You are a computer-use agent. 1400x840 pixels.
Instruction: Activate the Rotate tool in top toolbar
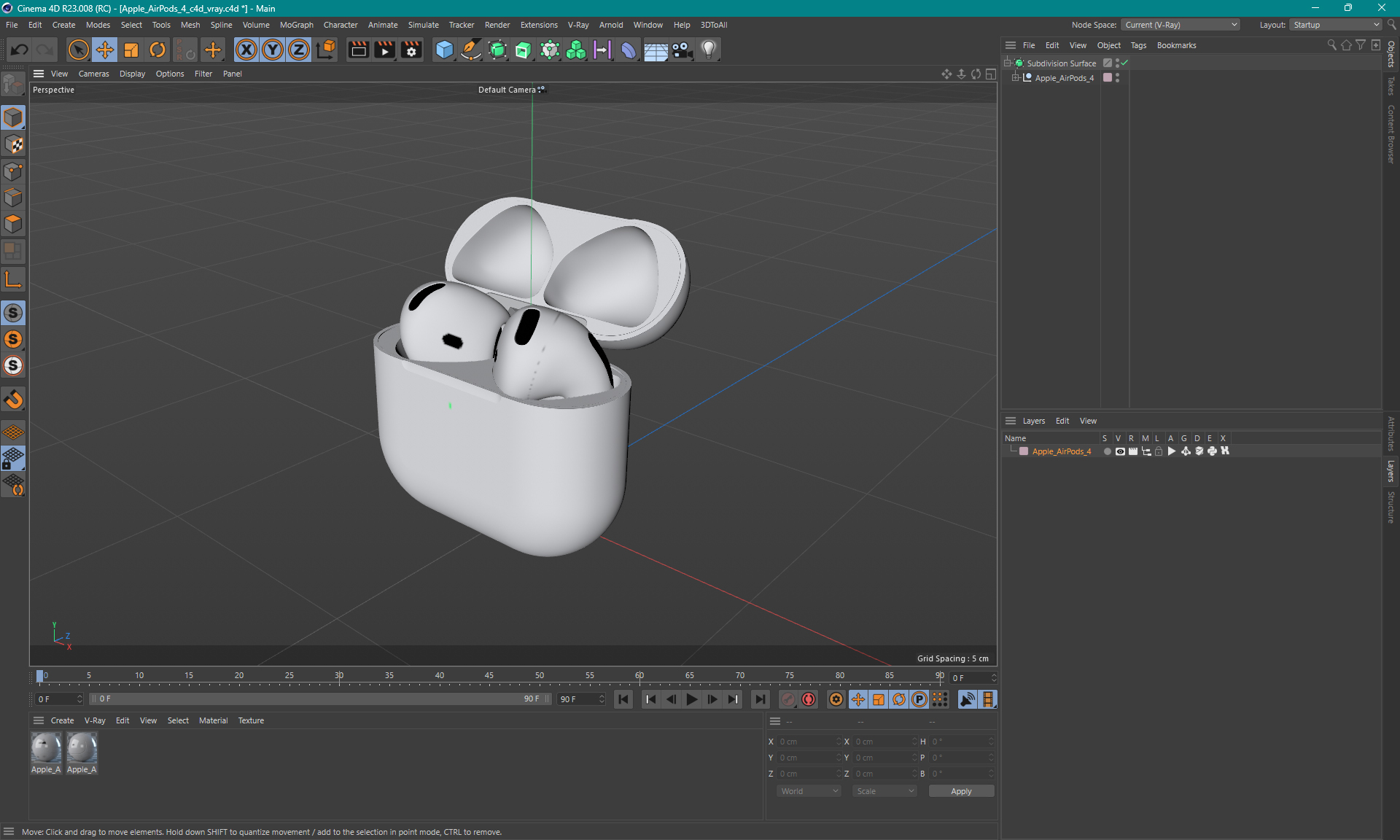click(x=157, y=50)
